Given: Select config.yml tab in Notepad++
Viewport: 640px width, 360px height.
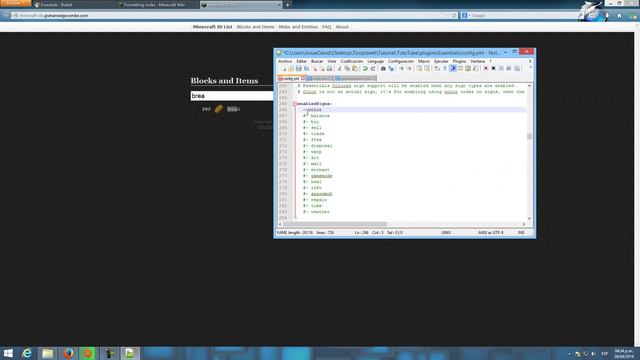Looking at the screenshot, I should (x=291, y=78).
